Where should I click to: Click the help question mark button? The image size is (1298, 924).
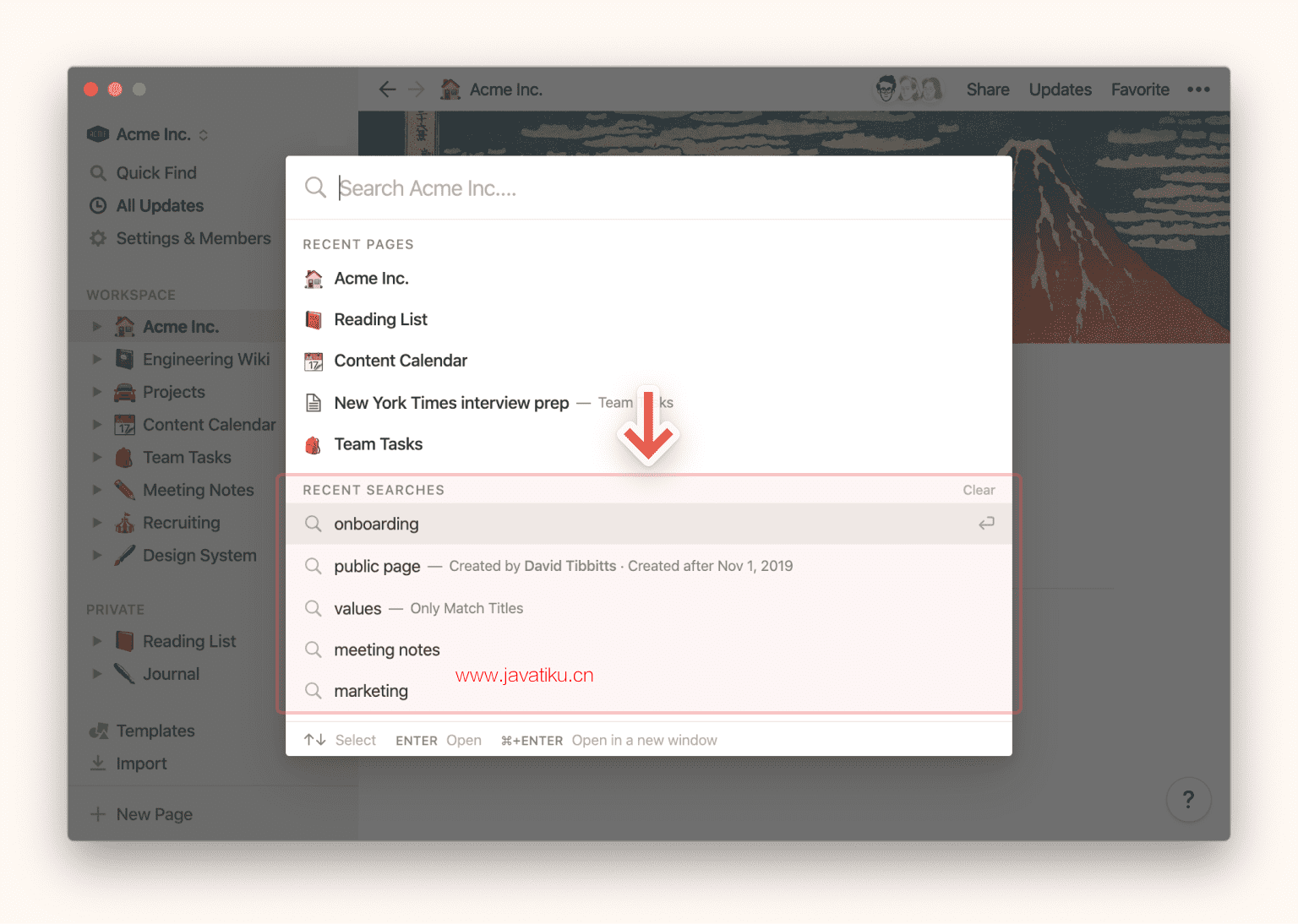click(1188, 799)
